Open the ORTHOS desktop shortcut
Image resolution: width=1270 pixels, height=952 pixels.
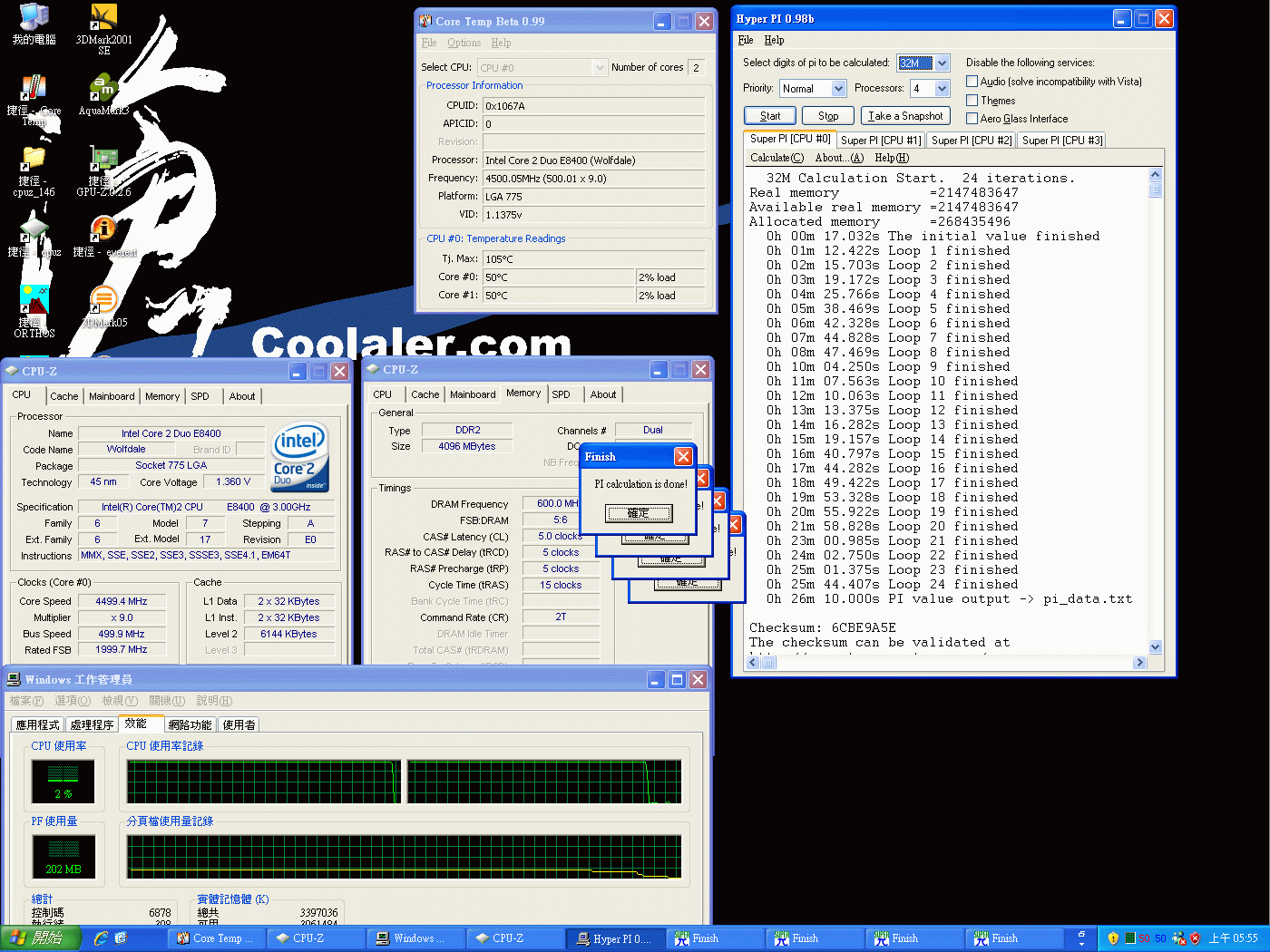pos(34,312)
